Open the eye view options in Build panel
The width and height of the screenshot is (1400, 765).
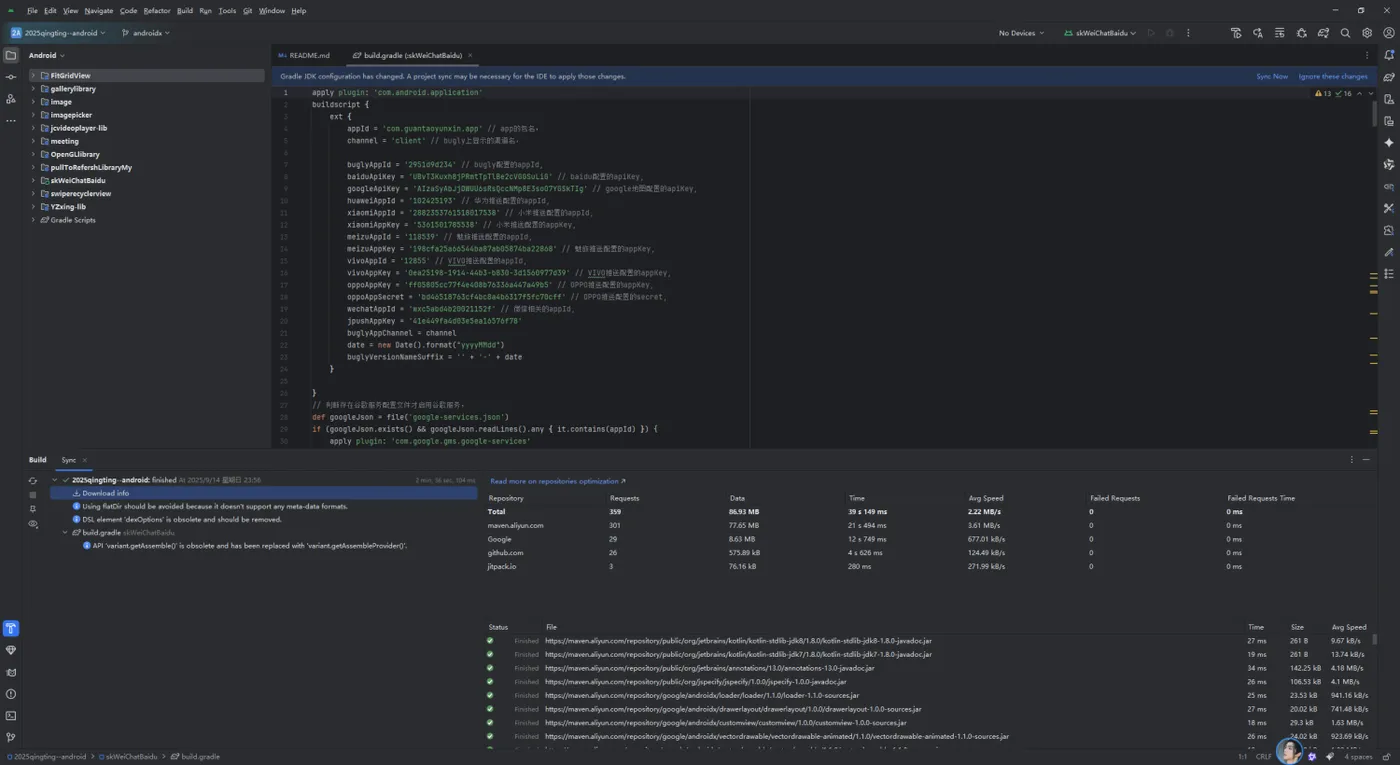pyautogui.click(x=33, y=524)
